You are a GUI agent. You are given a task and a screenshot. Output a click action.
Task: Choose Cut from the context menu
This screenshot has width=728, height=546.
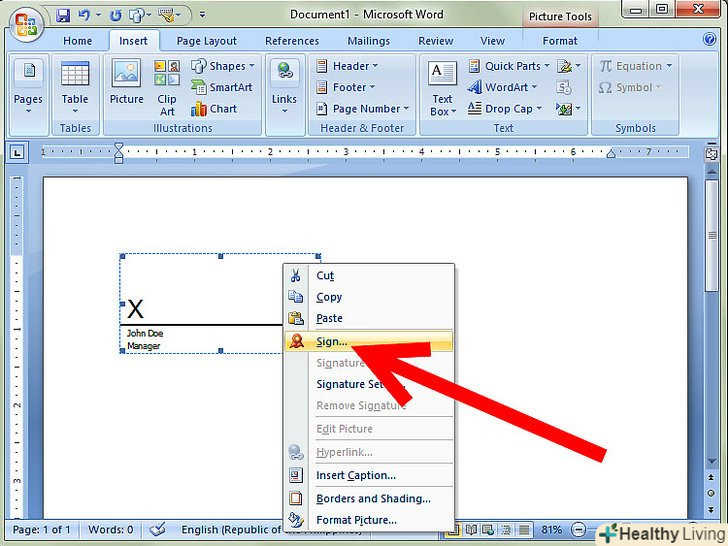369,275
